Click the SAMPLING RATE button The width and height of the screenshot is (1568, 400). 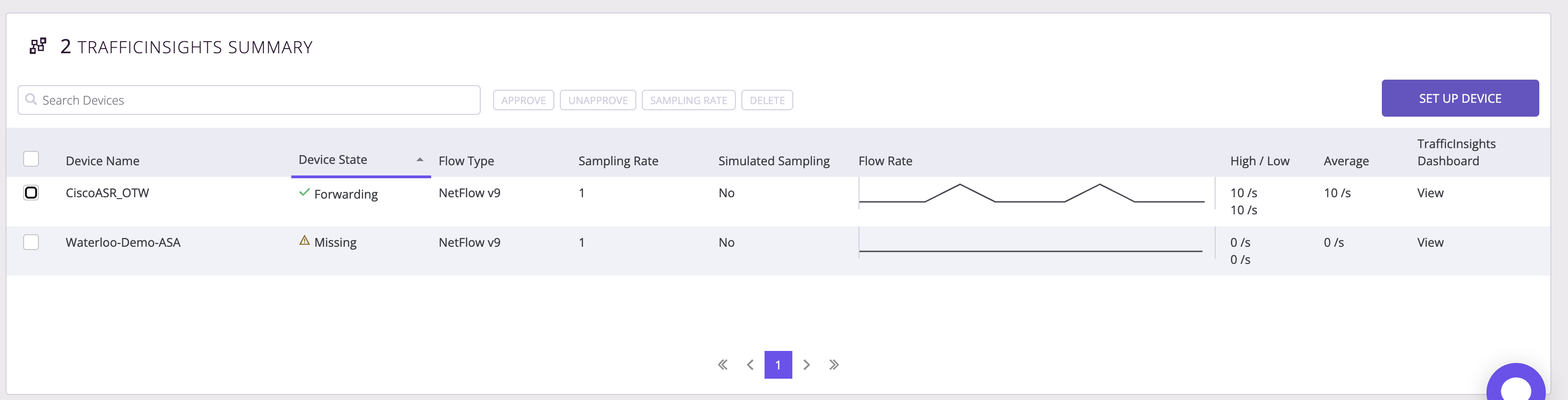pyautogui.click(x=689, y=100)
